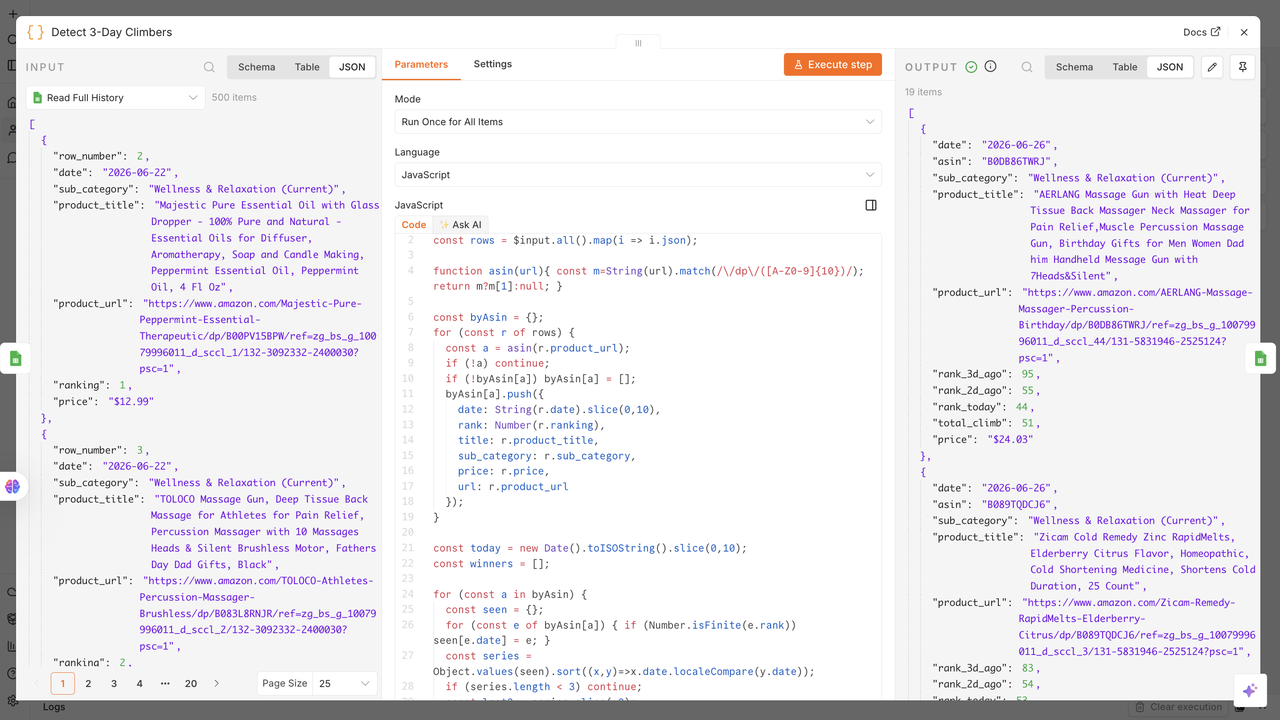Open the Mode dropdown Run Once for All Items
The height and width of the screenshot is (720, 1280).
click(638, 122)
